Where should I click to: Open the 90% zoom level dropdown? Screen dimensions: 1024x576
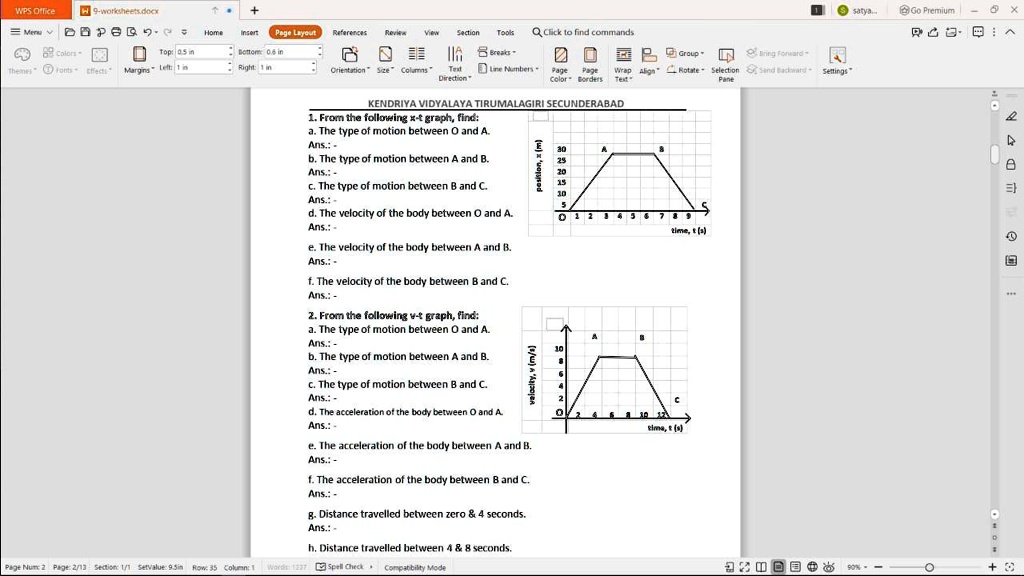click(x=857, y=567)
